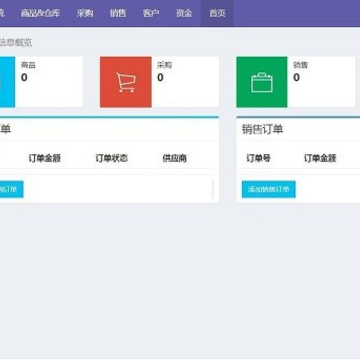The image size is (360, 360).
Task: Click the 销售订单 panel title
Action: click(262, 129)
